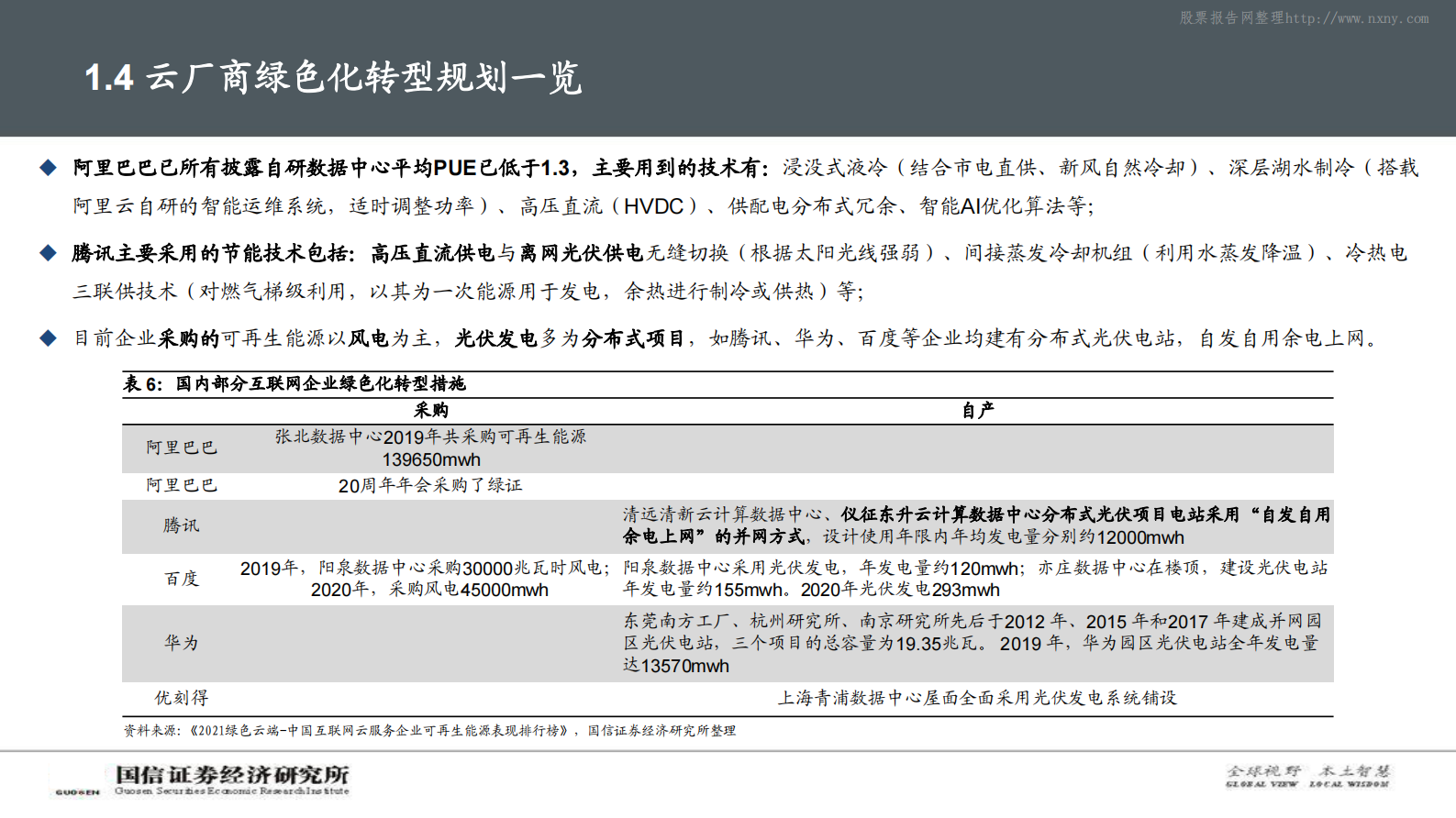The image size is (1456, 818).
Task: Click the 优刻得 row label
Action: coord(182,698)
